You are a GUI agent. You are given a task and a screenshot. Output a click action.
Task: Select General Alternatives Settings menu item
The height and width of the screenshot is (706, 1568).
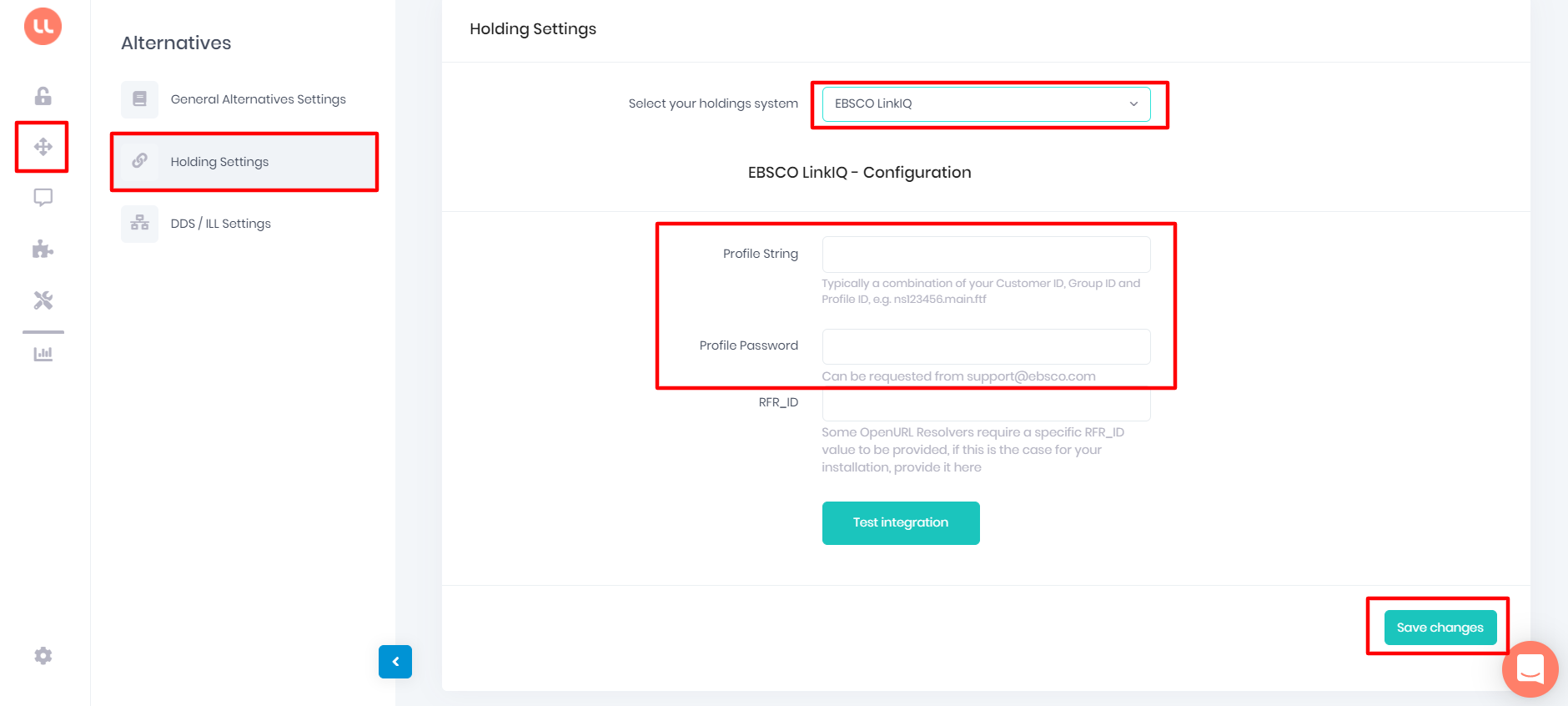point(244,99)
